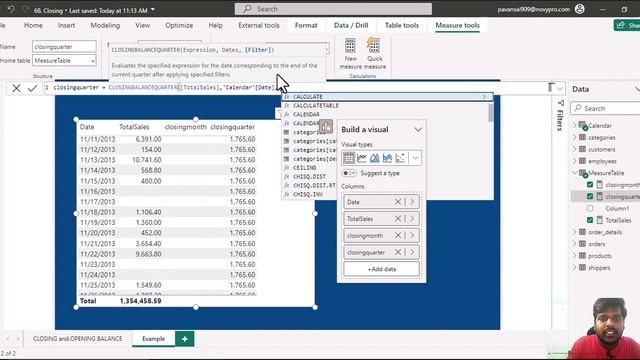
Task: Expand the formula bar chevron
Action: pos(560,88)
